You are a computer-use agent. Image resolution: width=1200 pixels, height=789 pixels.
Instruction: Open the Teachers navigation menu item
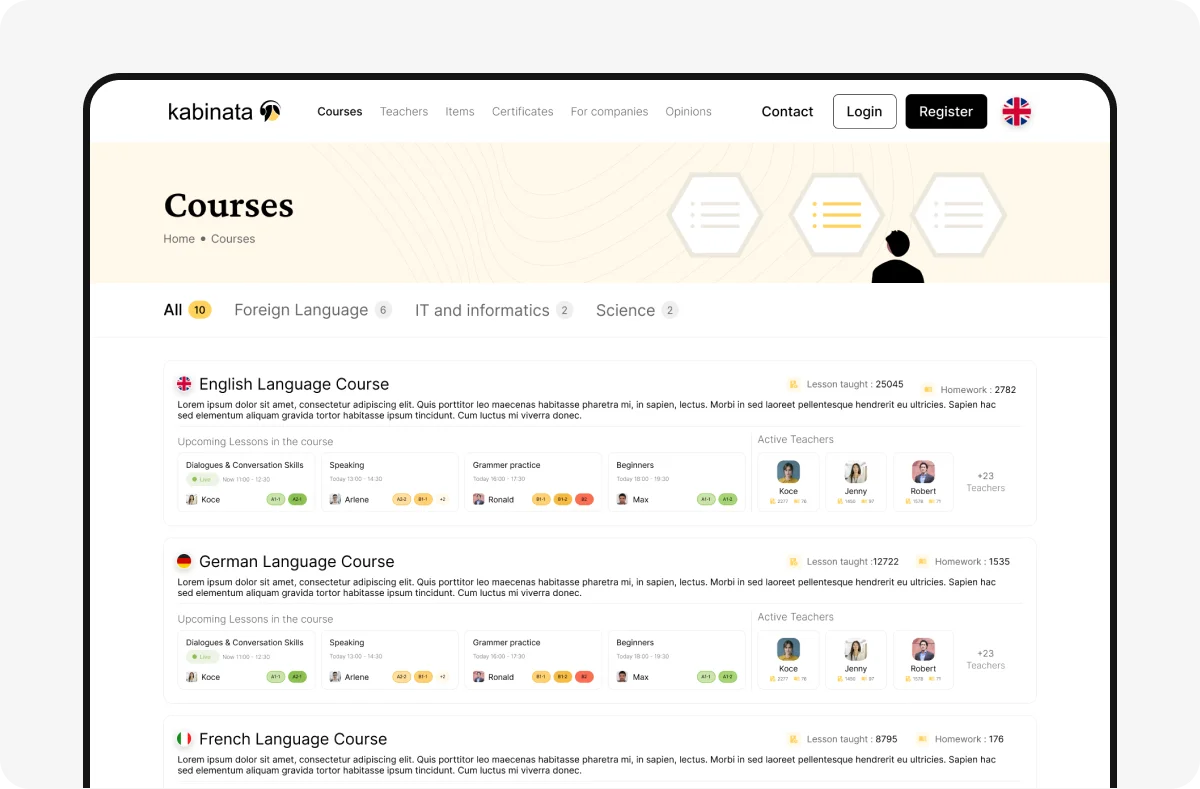[404, 112]
